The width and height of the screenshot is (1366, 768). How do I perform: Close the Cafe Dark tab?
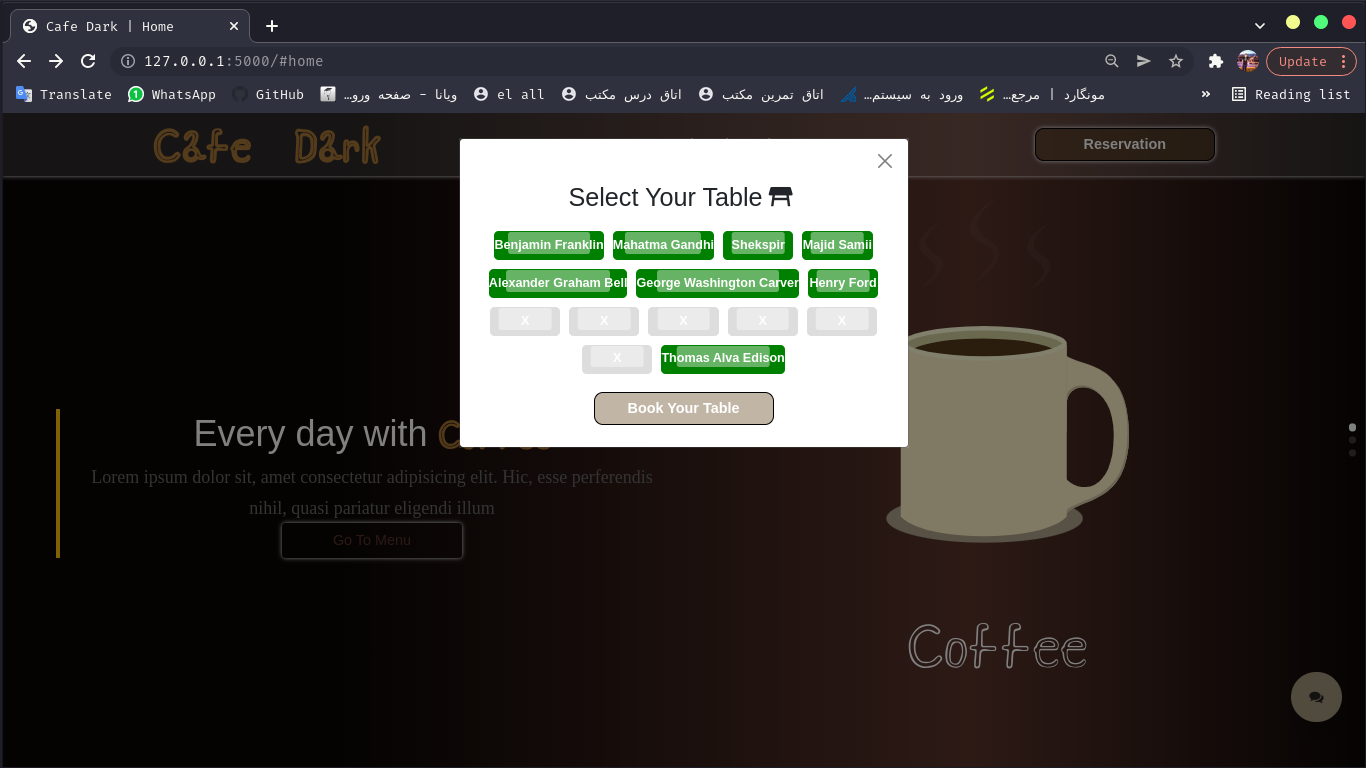coord(234,26)
